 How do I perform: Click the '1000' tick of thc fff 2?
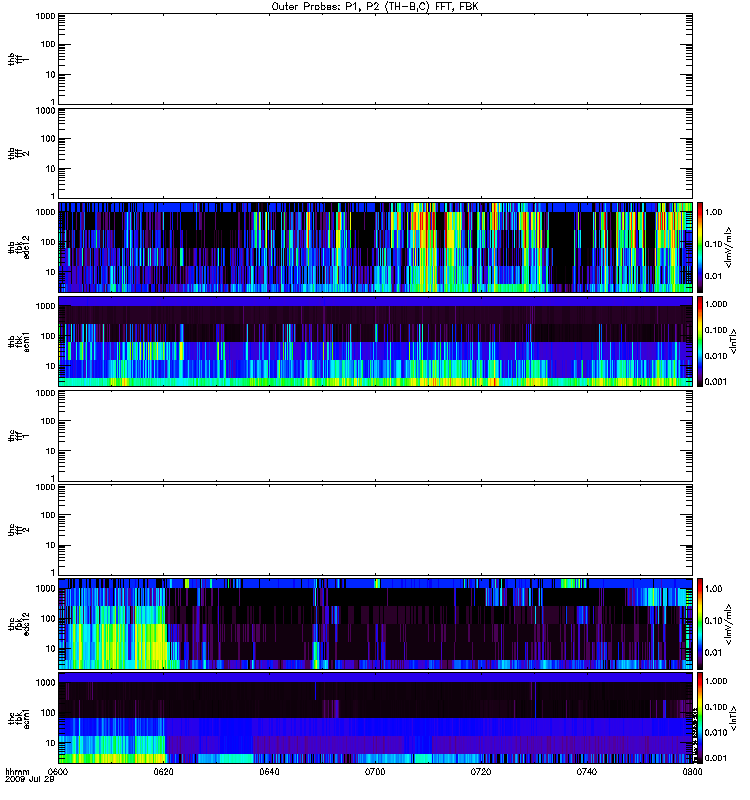click(x=45, y=487)
